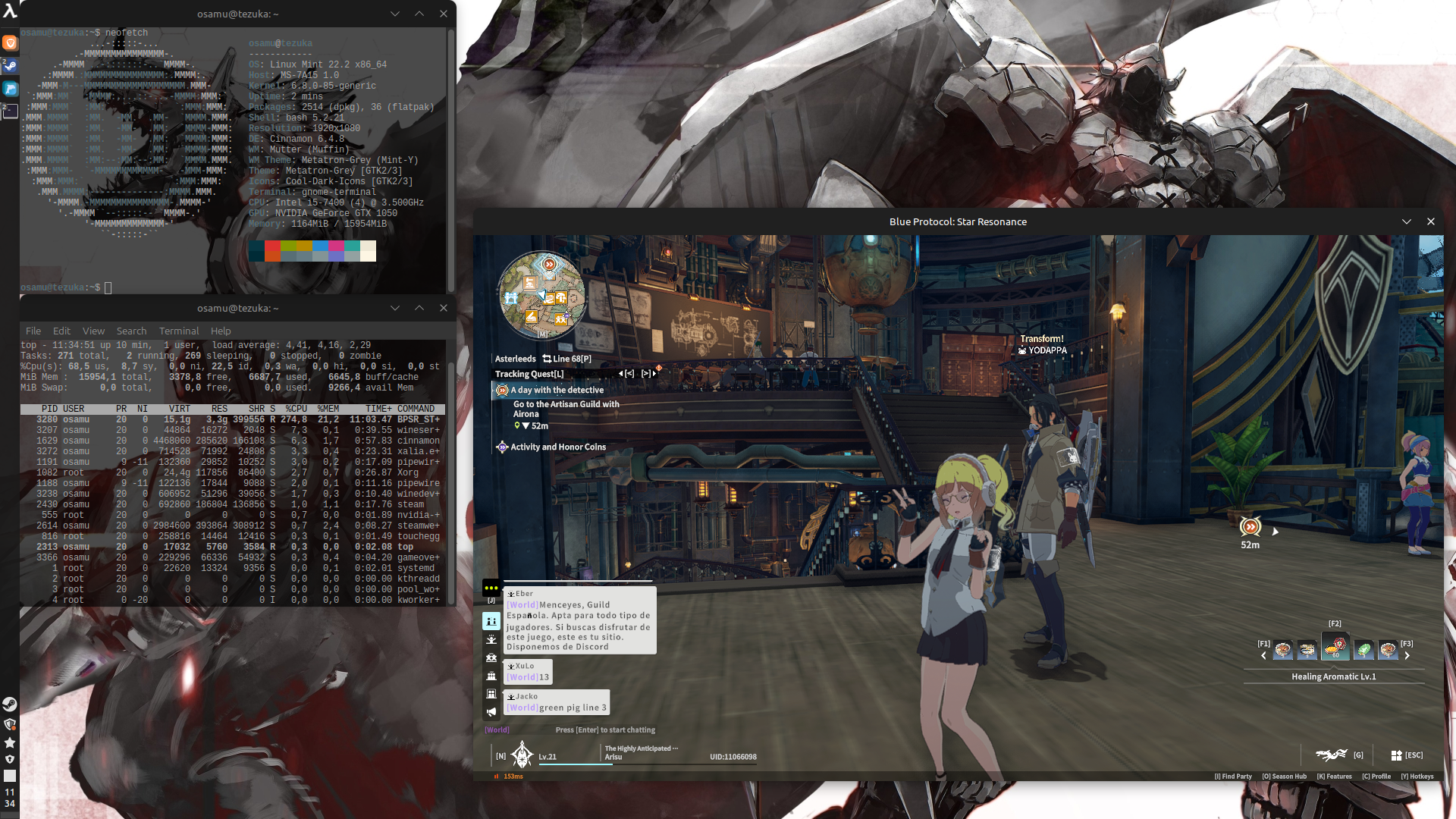The image size is (1456, 819).
Task: Use the Healing Aromatic item in F2 slot
Action: point(1335,648)
